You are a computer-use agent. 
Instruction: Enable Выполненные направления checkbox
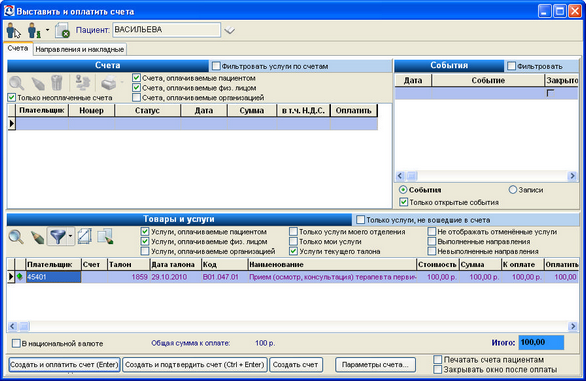[432, 242]
